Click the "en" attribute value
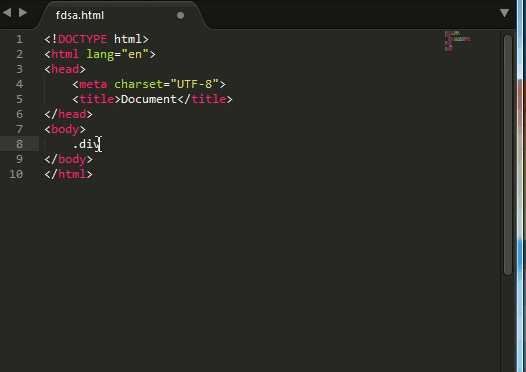 [x=135, y=54]
